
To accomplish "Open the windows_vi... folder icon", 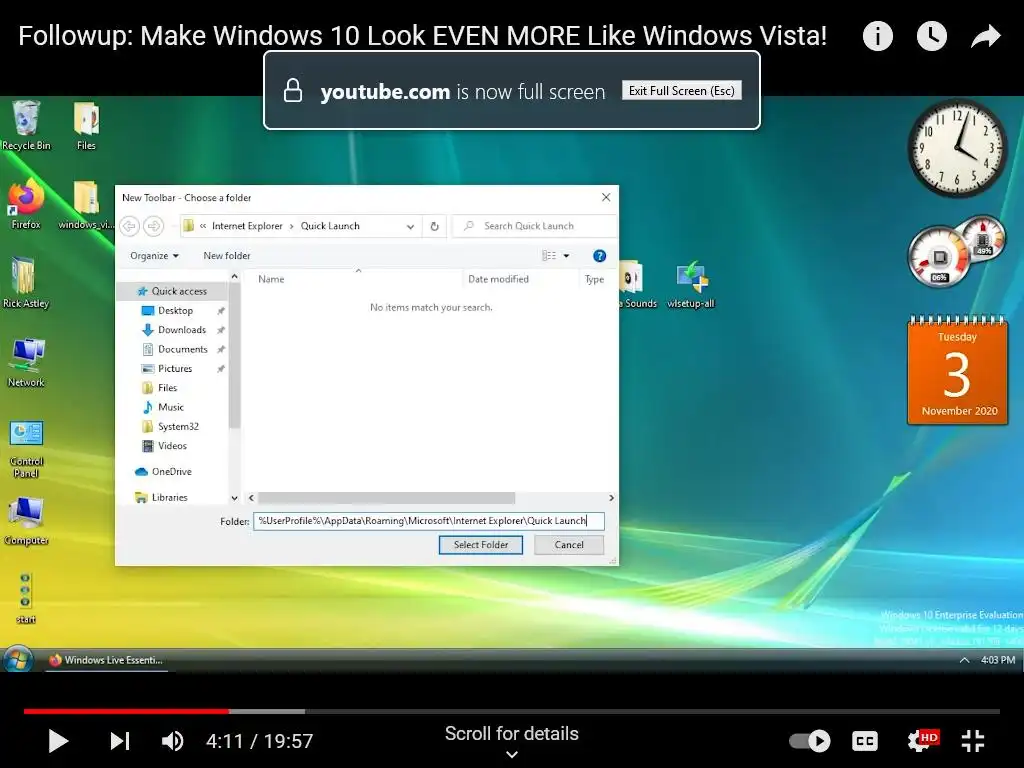I will tap(86, 204).
